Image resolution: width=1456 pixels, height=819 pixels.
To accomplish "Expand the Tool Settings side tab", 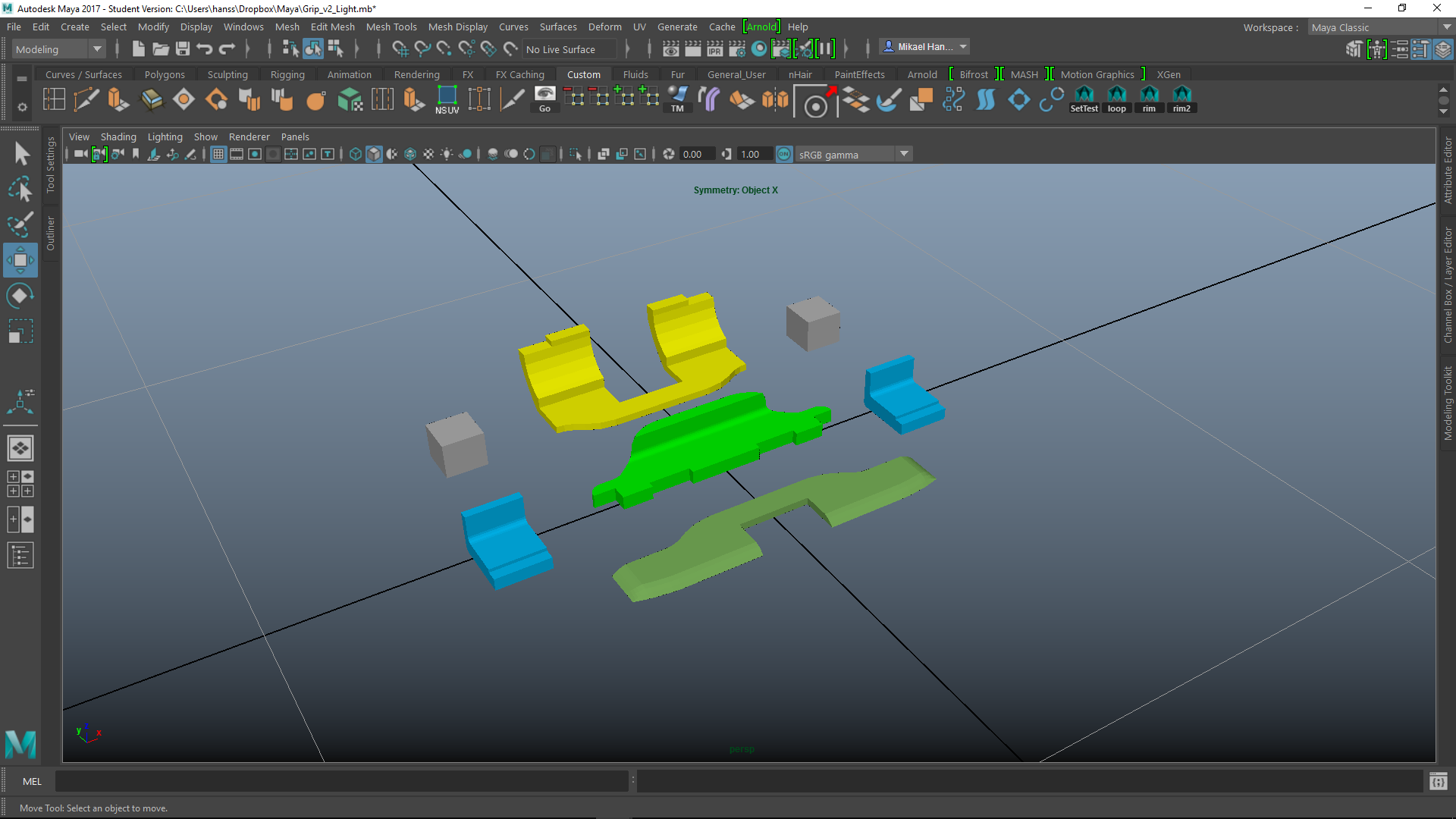I will coord(51,165).
